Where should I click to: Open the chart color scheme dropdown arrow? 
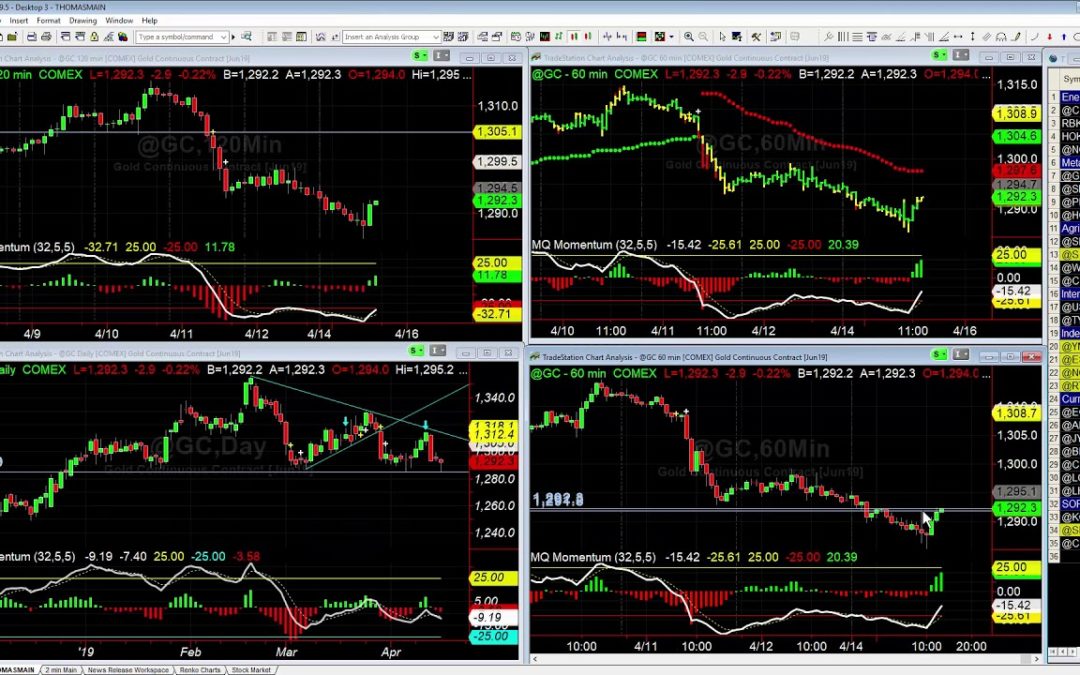pyautogui.click(x=672, y=37)
